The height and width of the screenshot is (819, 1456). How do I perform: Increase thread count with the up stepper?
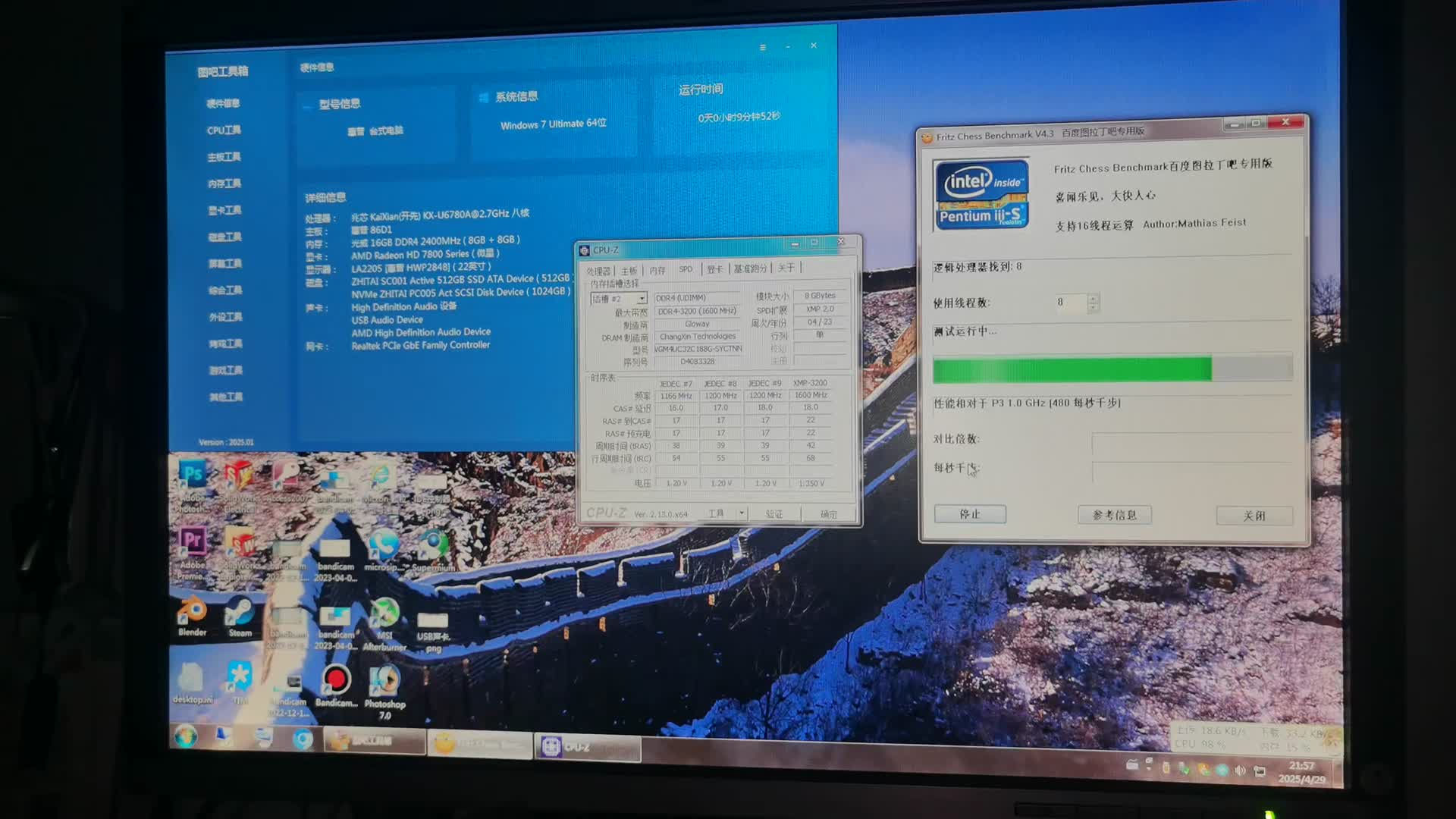click(1093, 299)
